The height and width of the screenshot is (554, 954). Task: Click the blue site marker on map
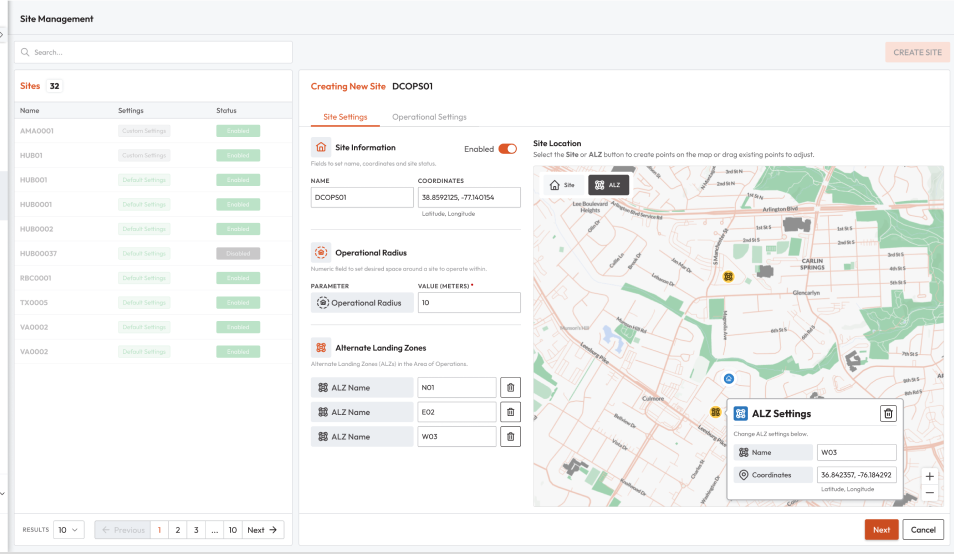(x=729, y=378)
